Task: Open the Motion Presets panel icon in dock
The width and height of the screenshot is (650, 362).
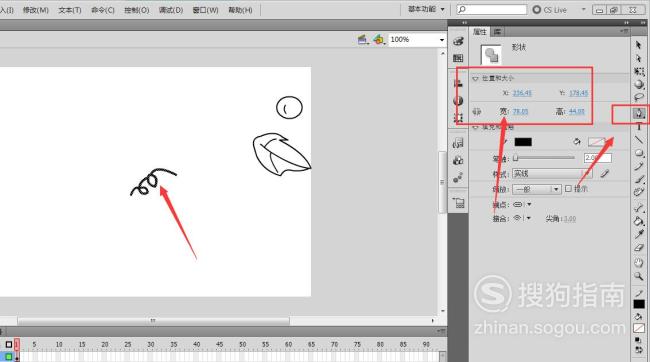Action: click(x=458, y=178)
